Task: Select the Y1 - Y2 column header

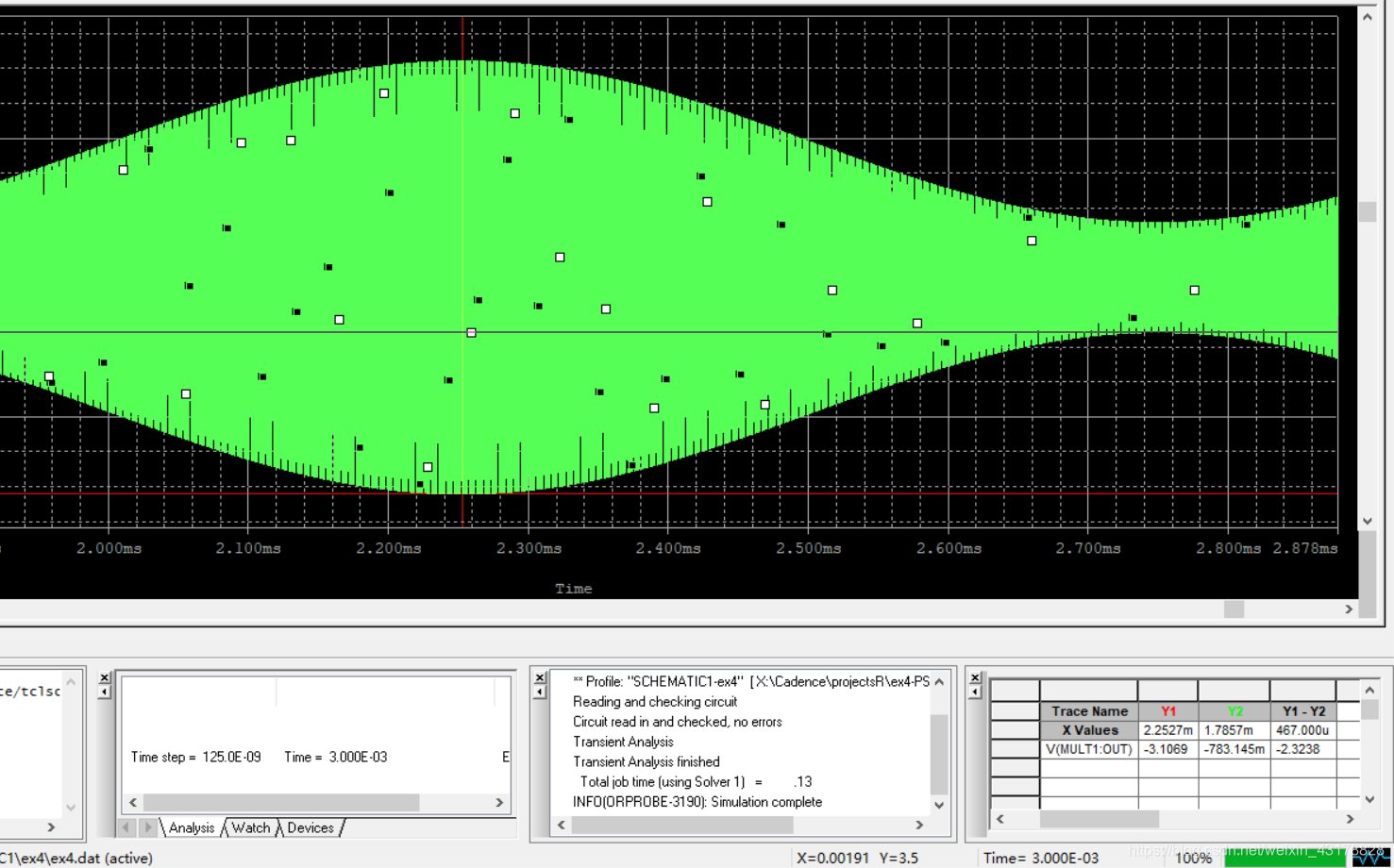Action: tap(1303, 711)
